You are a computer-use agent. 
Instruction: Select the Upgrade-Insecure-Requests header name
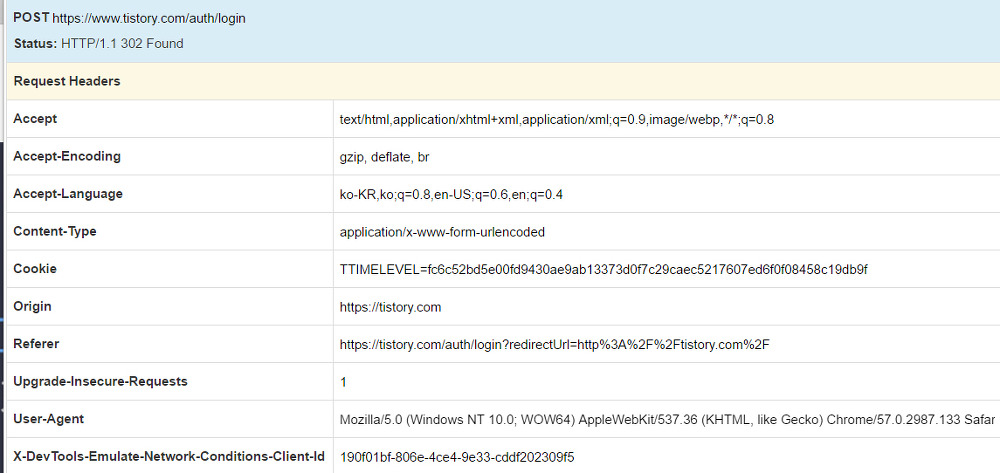[101, 382]
